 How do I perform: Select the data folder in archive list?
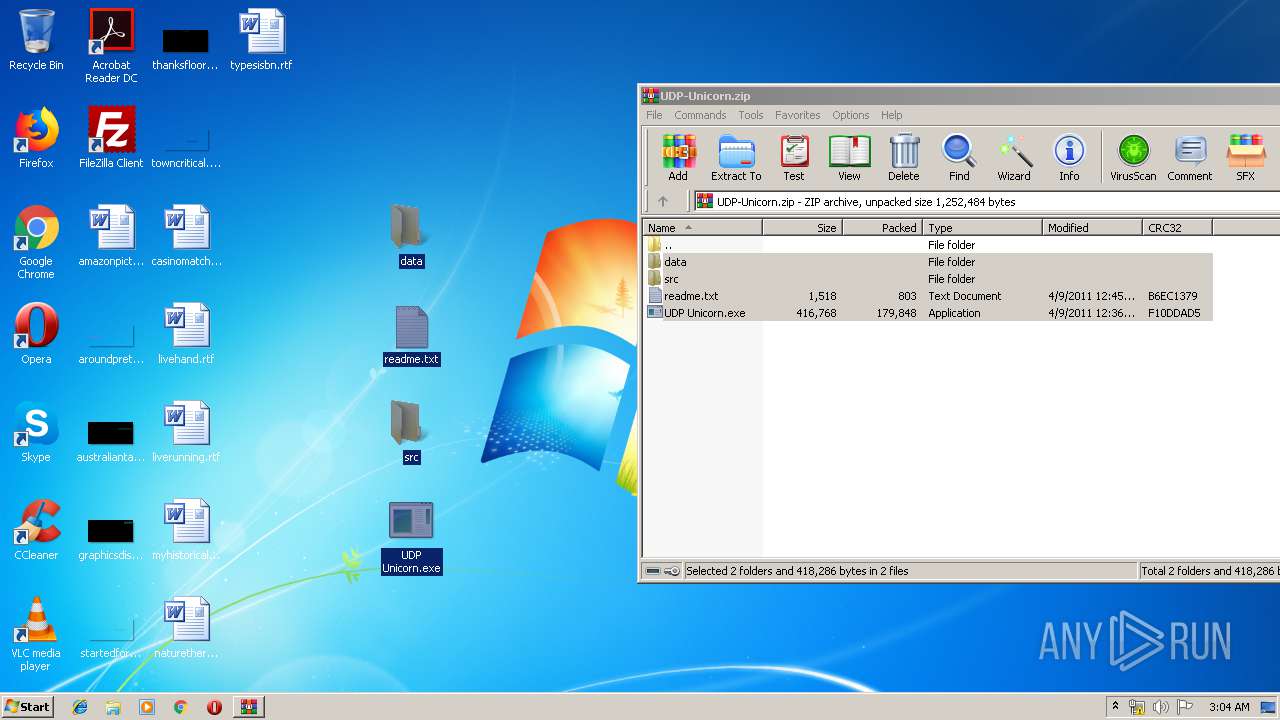(x=928, y=262)
